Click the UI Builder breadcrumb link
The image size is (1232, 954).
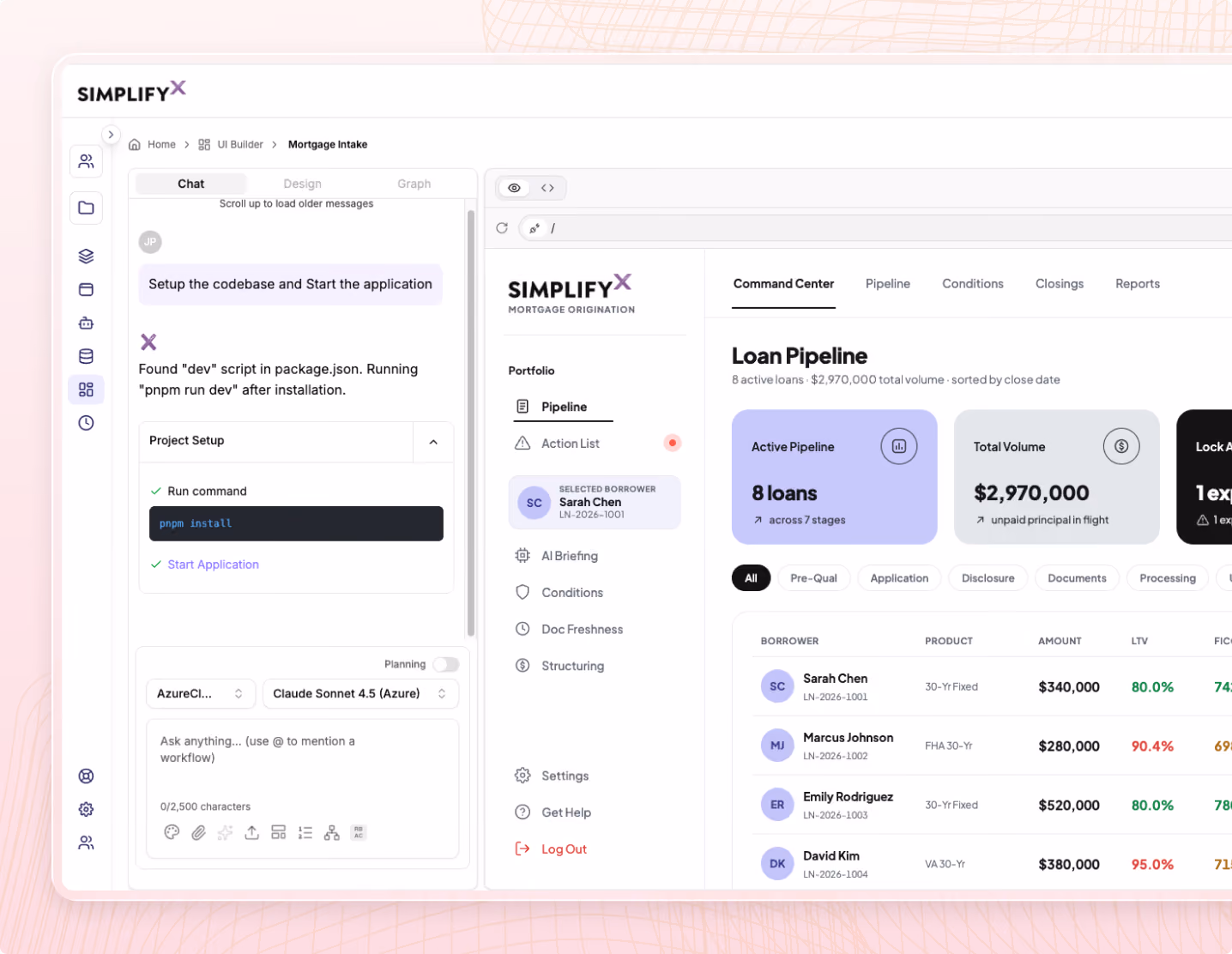coord(240,145)
